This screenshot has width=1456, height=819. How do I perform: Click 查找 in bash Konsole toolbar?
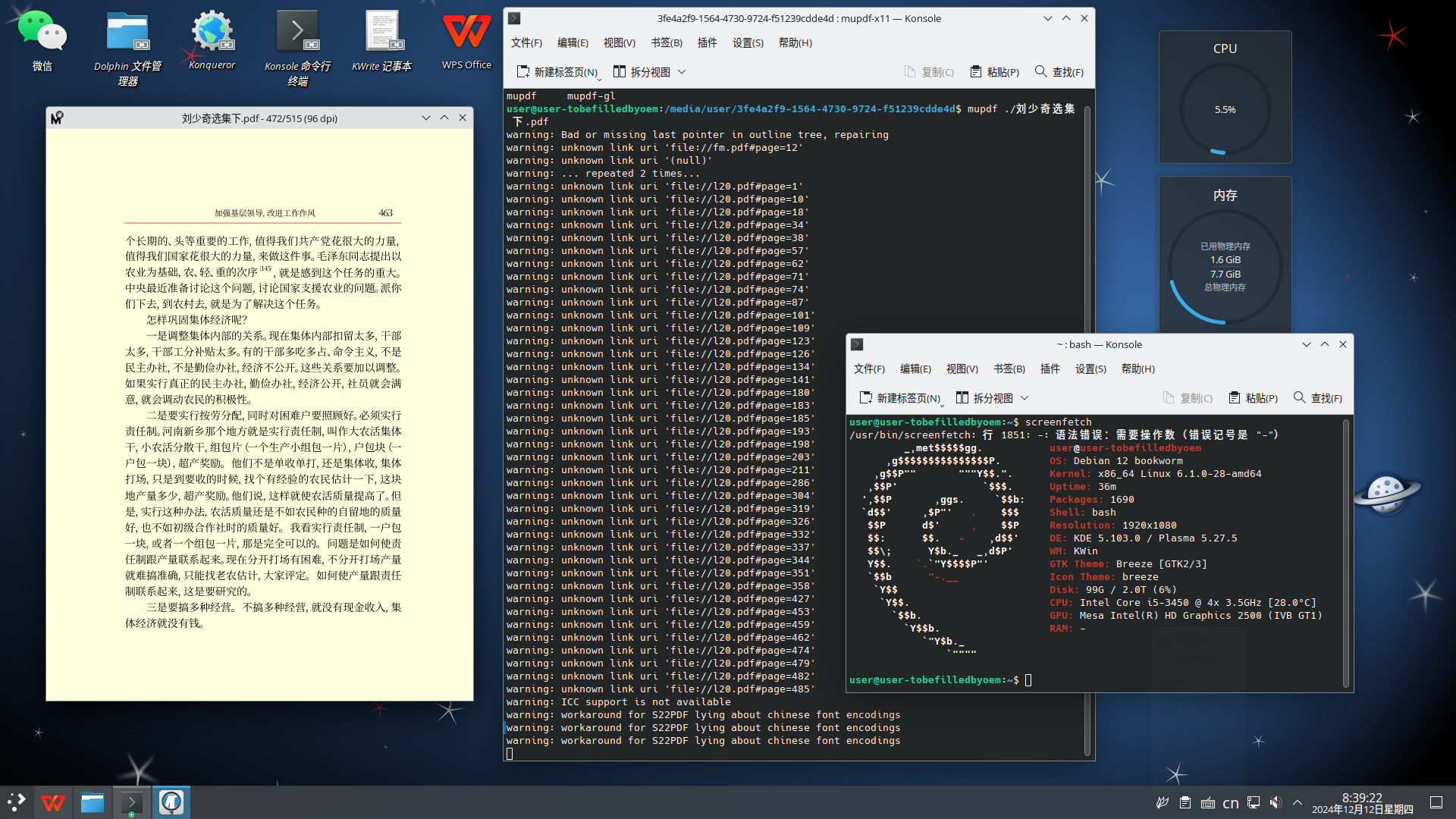1317,398
